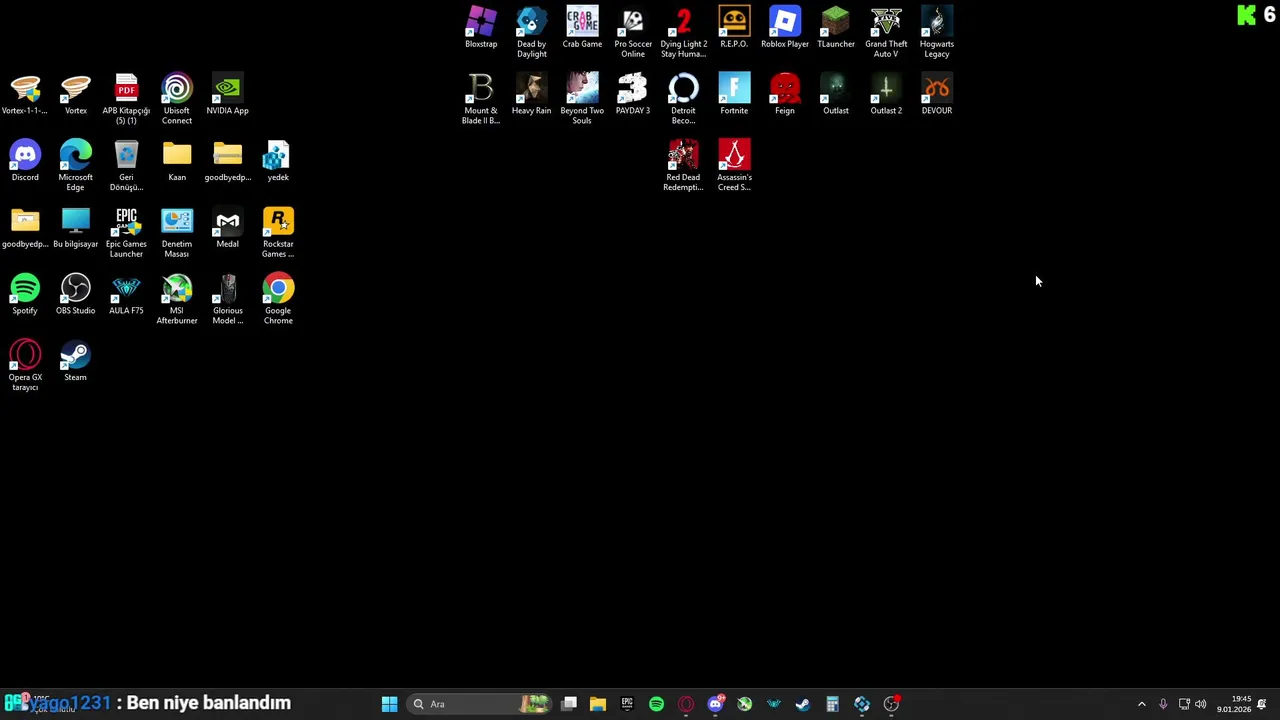Image resolution: width=1280 pixels, height=720 pixels.
Task: Open the taskbar clock and date
Action: tap(1233, 704)
